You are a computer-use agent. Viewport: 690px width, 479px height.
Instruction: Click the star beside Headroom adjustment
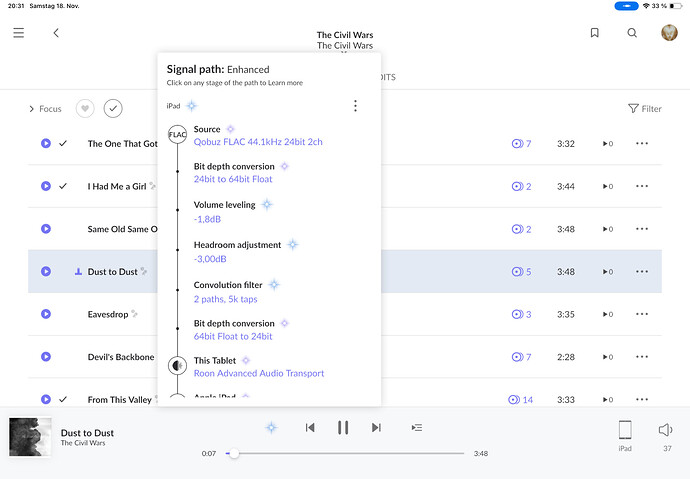[292, 245]
